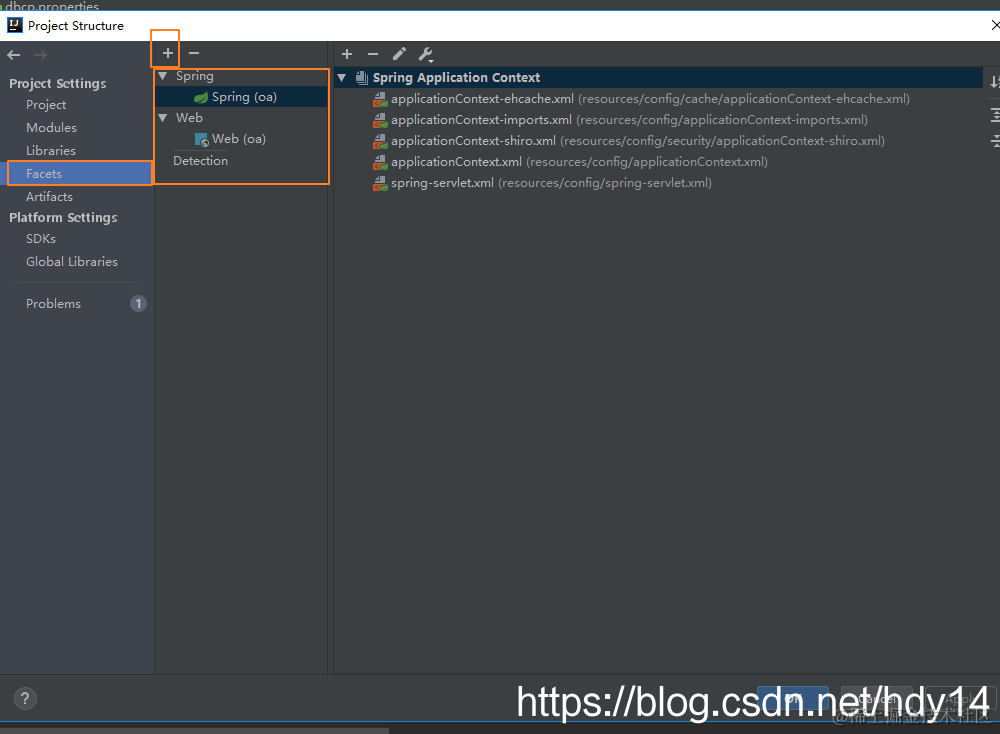Click applicationContext.xml file icon
1000x734 pixels.
[380, 162]
